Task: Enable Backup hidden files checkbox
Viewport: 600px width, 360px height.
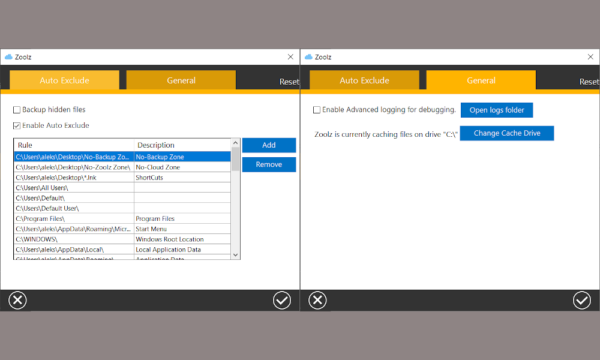Action: (x=17, y=110)
